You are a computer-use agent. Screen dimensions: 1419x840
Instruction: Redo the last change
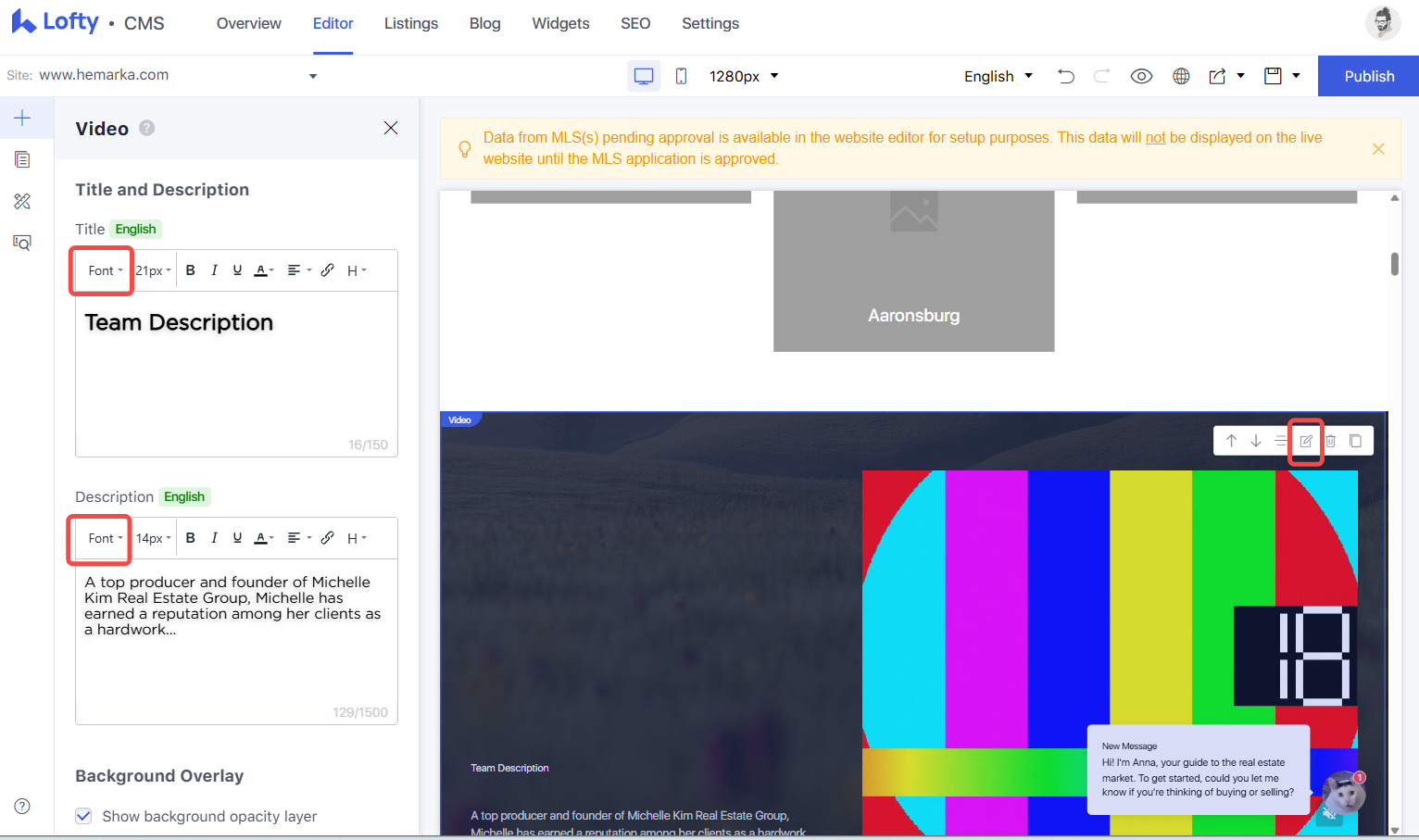coord(1101,76)
